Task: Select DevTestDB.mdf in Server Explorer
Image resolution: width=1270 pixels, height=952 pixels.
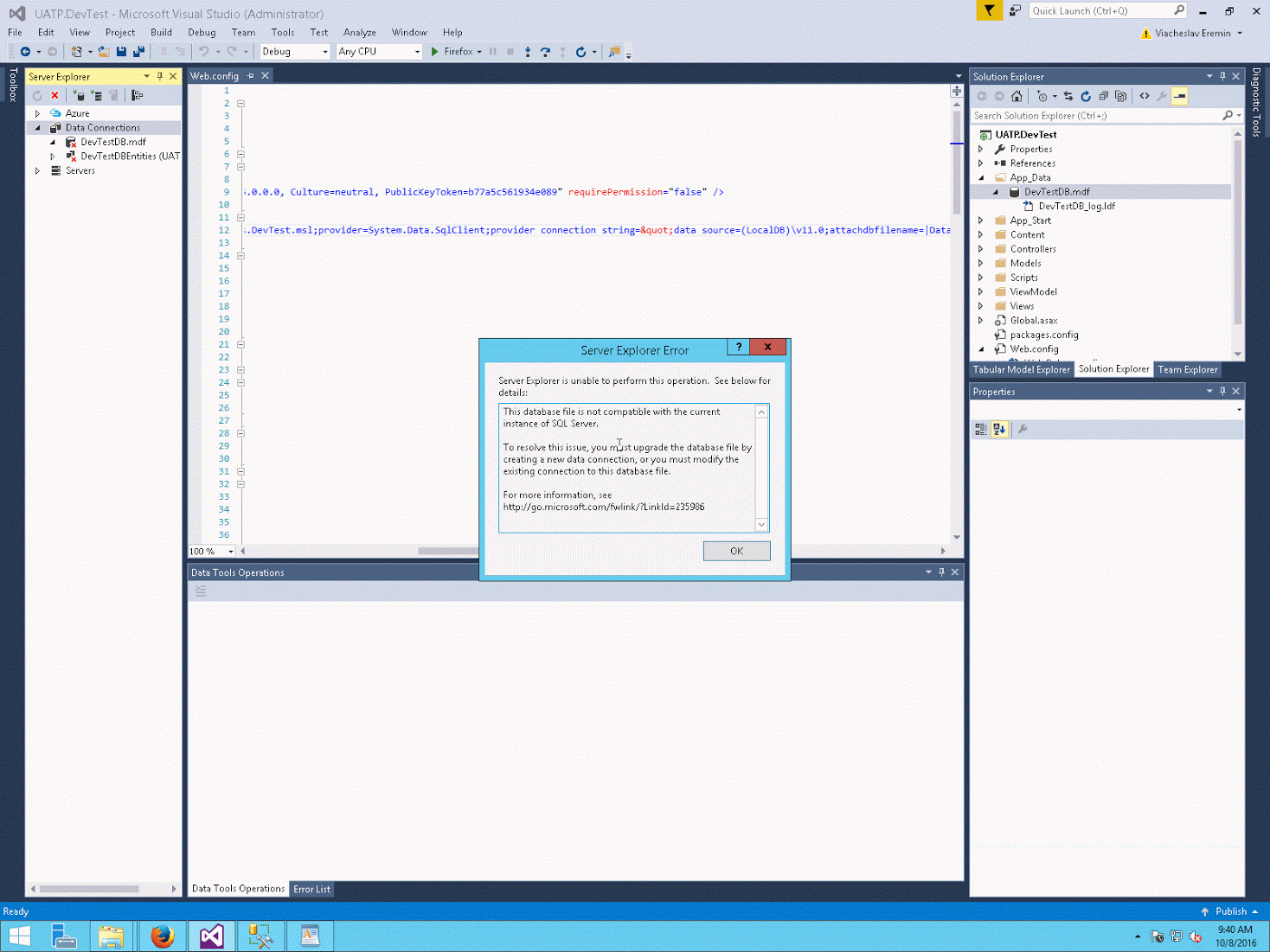Action: 113,142
